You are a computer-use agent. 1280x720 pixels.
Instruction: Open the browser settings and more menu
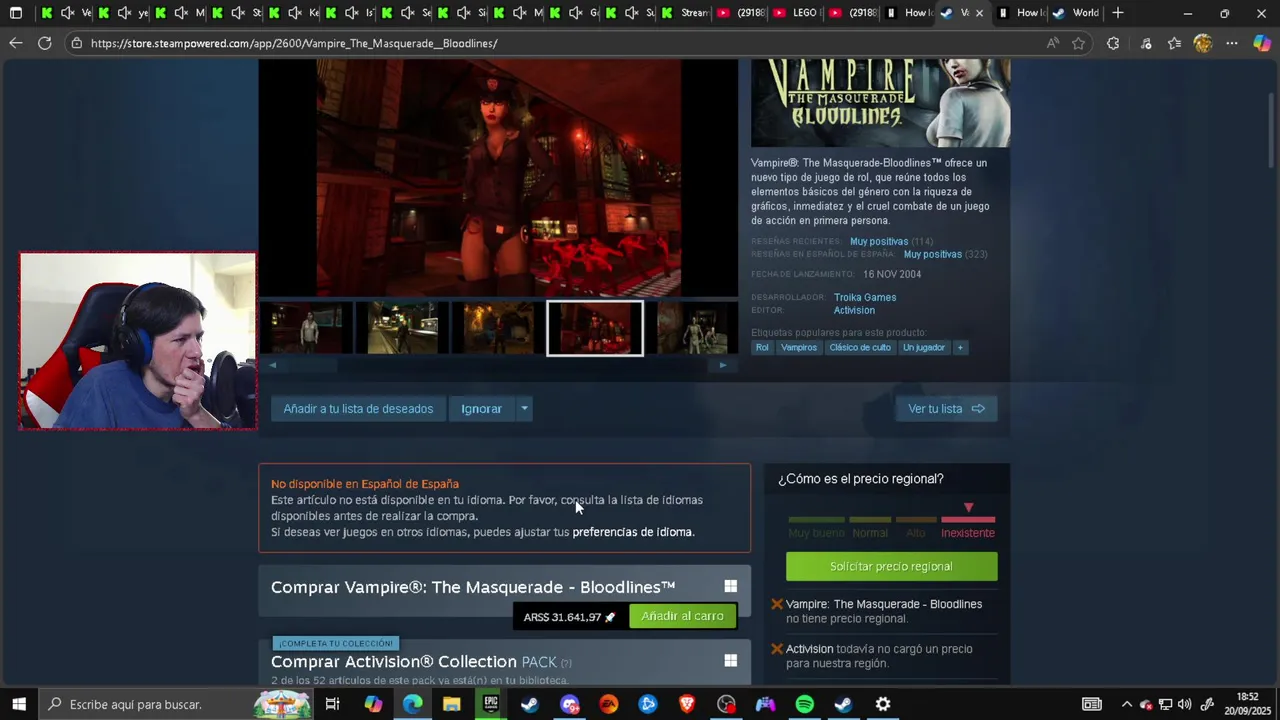coord(1232,43)
